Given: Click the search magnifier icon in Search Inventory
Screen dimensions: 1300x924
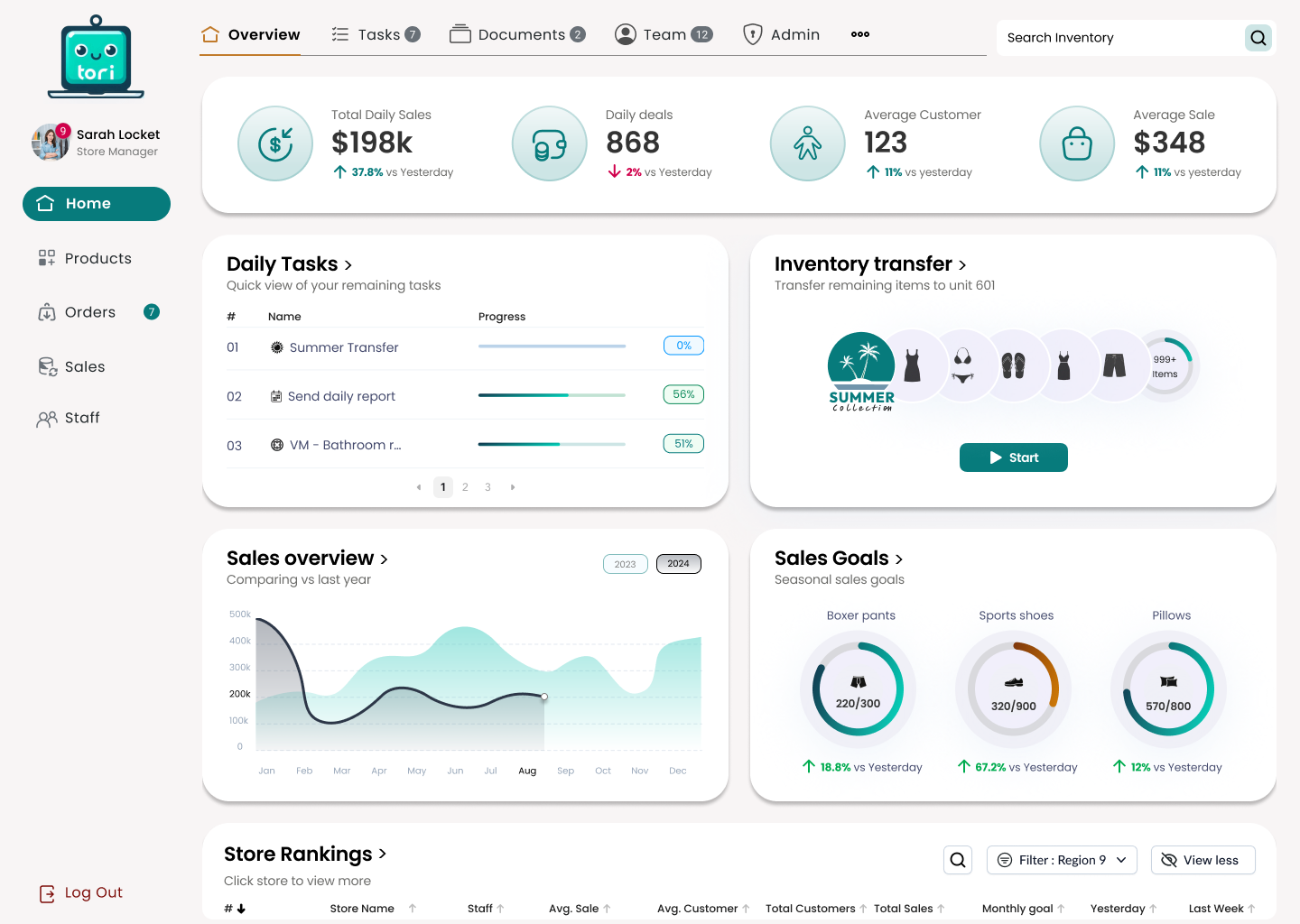Looking at the screenshot, I should click(1258, 38).
